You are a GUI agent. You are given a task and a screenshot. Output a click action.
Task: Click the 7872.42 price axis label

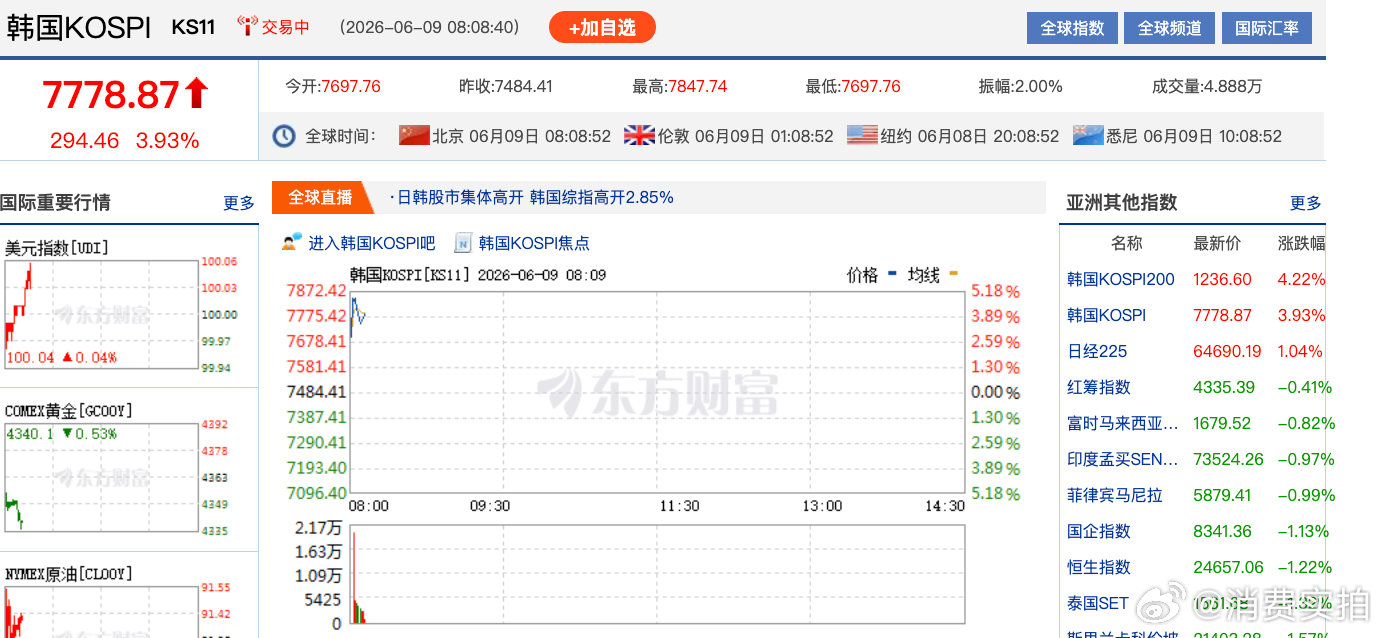(316, 290)
